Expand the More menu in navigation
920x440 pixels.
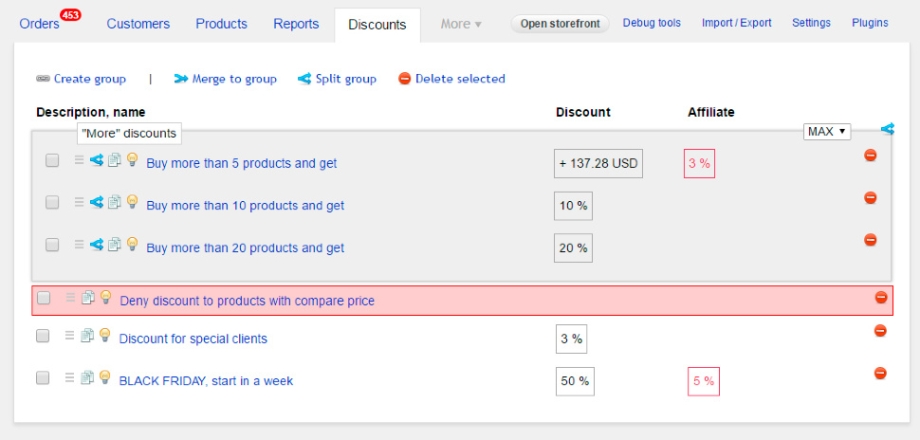[461, 23]
